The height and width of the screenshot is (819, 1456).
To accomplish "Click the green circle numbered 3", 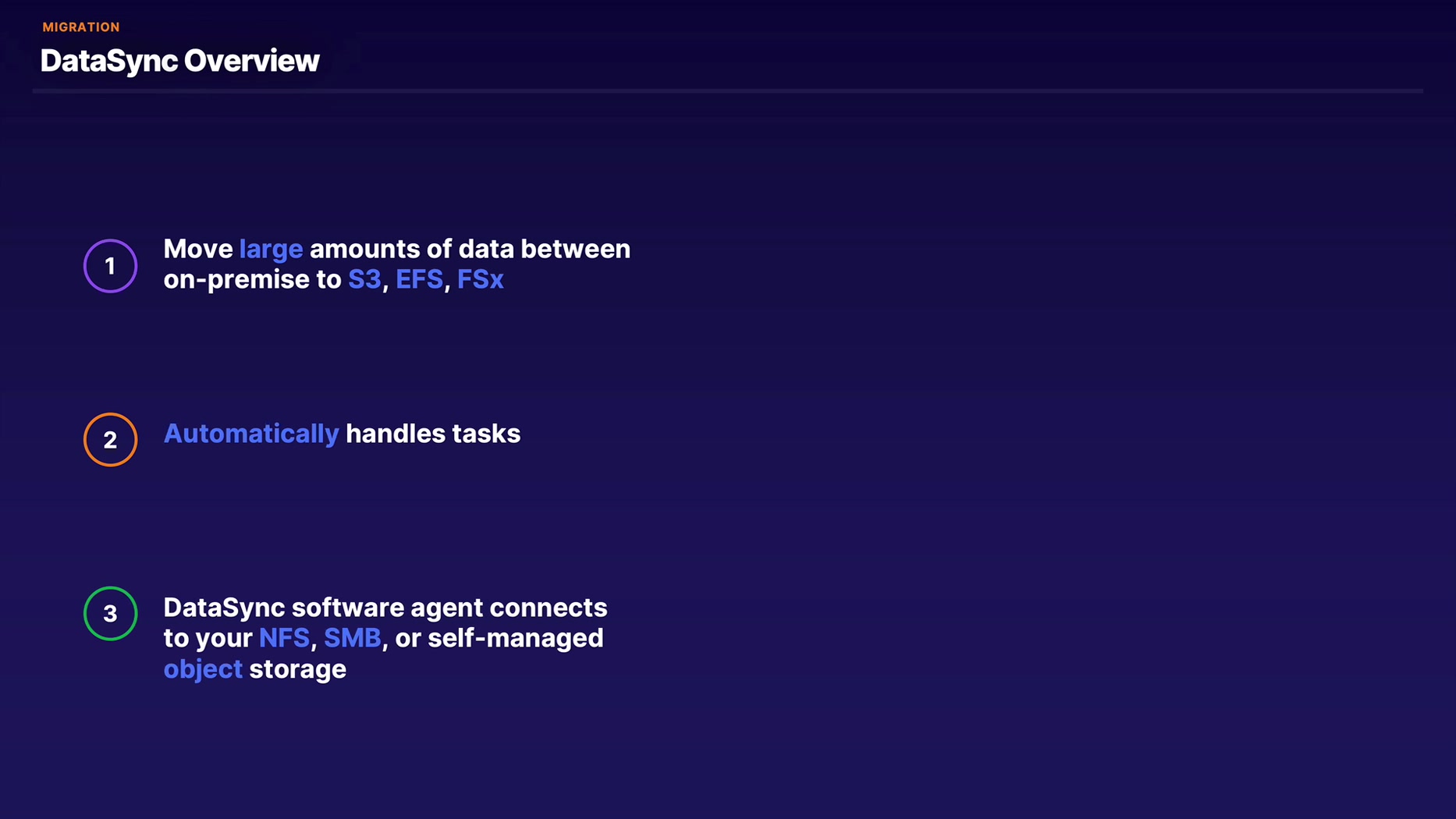I will 110,614.
